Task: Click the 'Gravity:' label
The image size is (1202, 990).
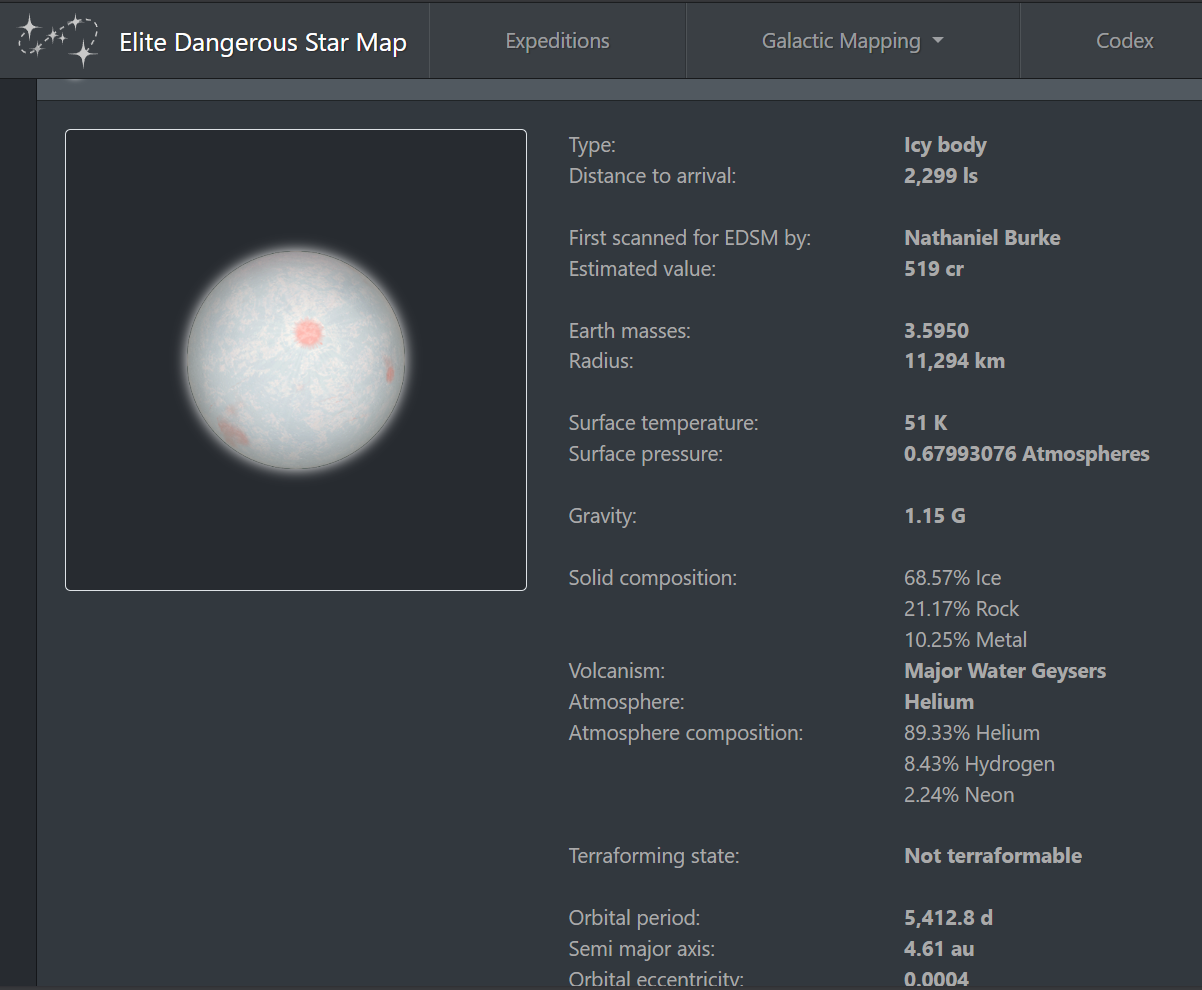Action: [x=602, y=516]
